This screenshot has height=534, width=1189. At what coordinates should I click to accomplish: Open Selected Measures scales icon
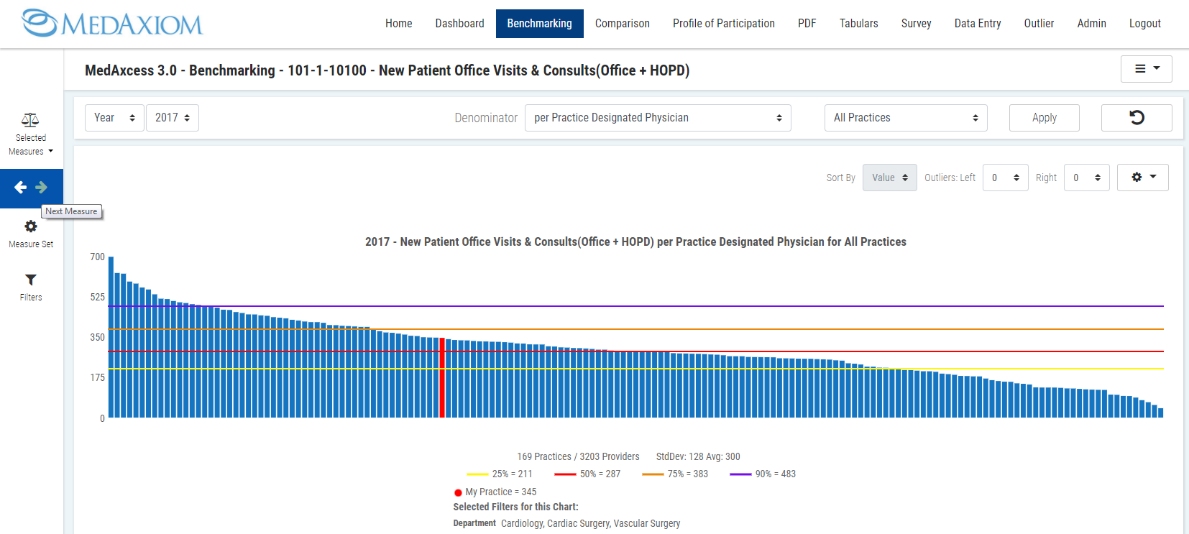tap(31, 120)
